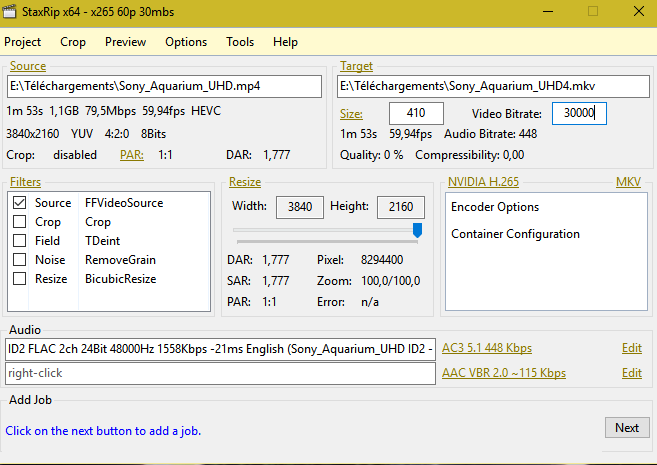The width and height of the screenshot is (657, 465).
Task: Select RemoveGrain in the filters list
Action: (x=120, y=260)
